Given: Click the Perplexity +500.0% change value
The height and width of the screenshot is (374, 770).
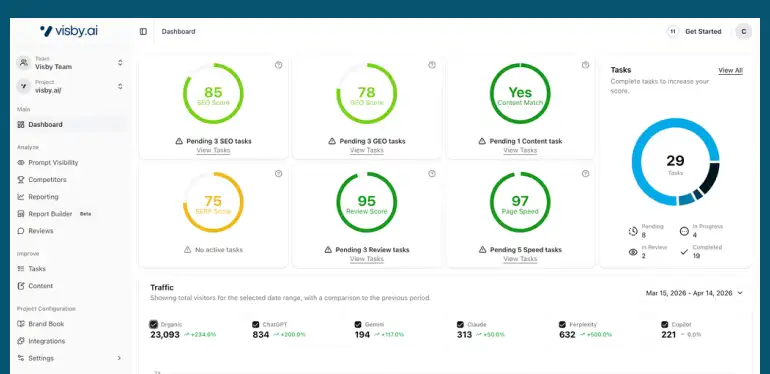Looking at the screenshot, I should (597, 335).
